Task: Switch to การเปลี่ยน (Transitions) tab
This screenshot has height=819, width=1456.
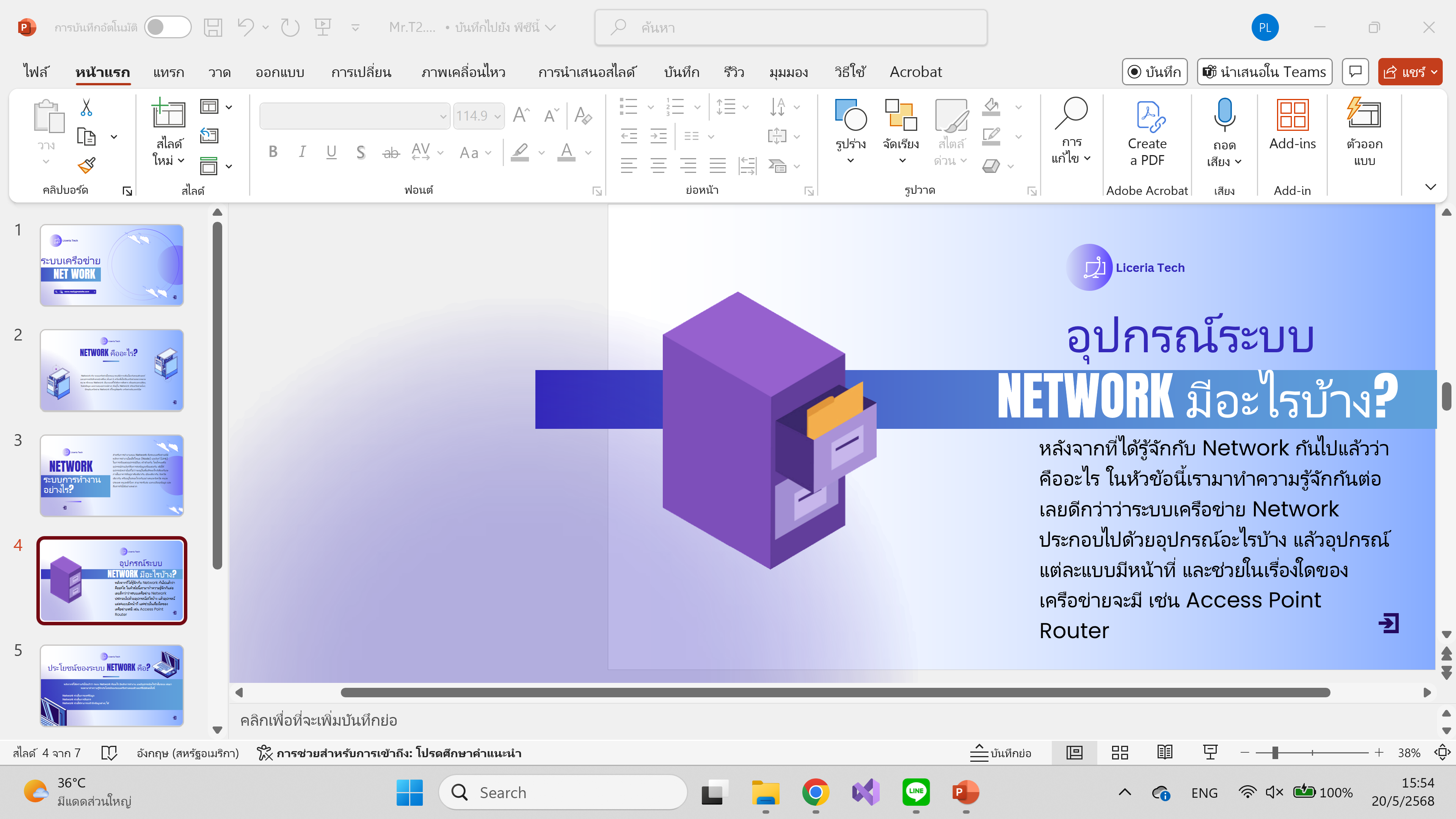Action: [x=361, y=72]
